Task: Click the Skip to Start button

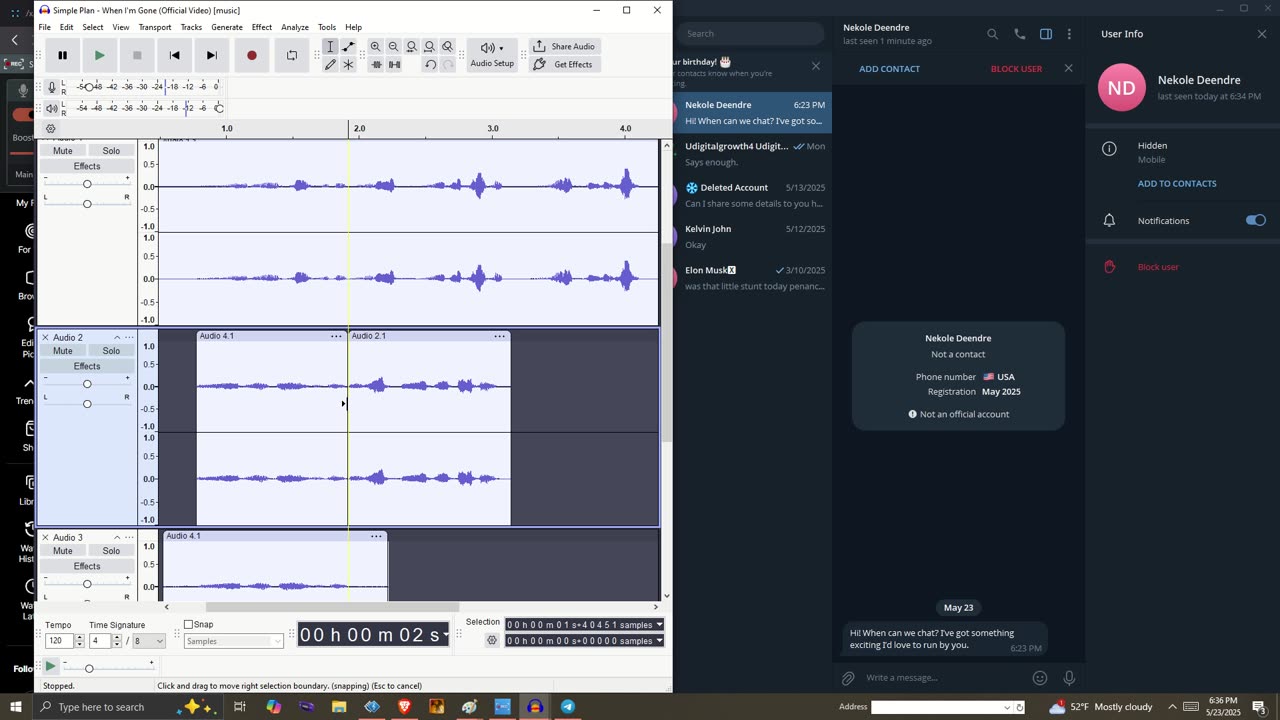Action: click(x=175, y=56)
